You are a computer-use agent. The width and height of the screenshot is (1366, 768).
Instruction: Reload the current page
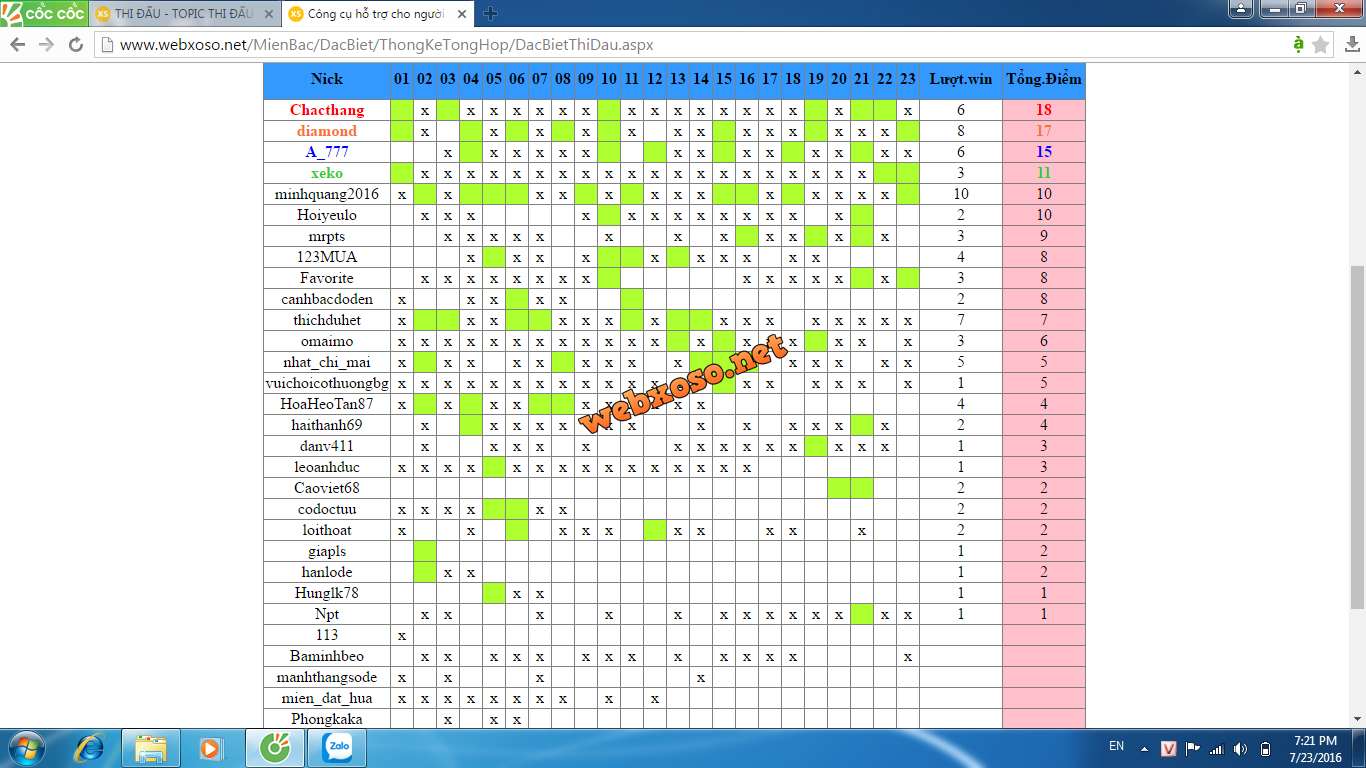(x=76, y=45)
